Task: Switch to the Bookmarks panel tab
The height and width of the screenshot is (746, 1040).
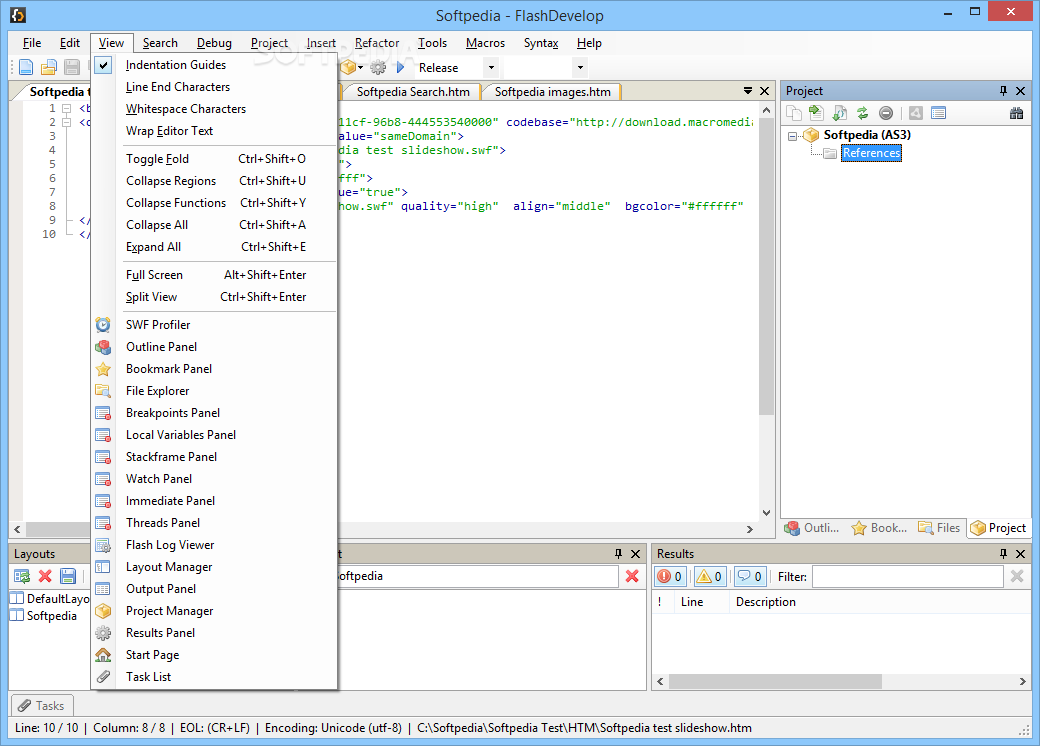Action: (879, 528)
